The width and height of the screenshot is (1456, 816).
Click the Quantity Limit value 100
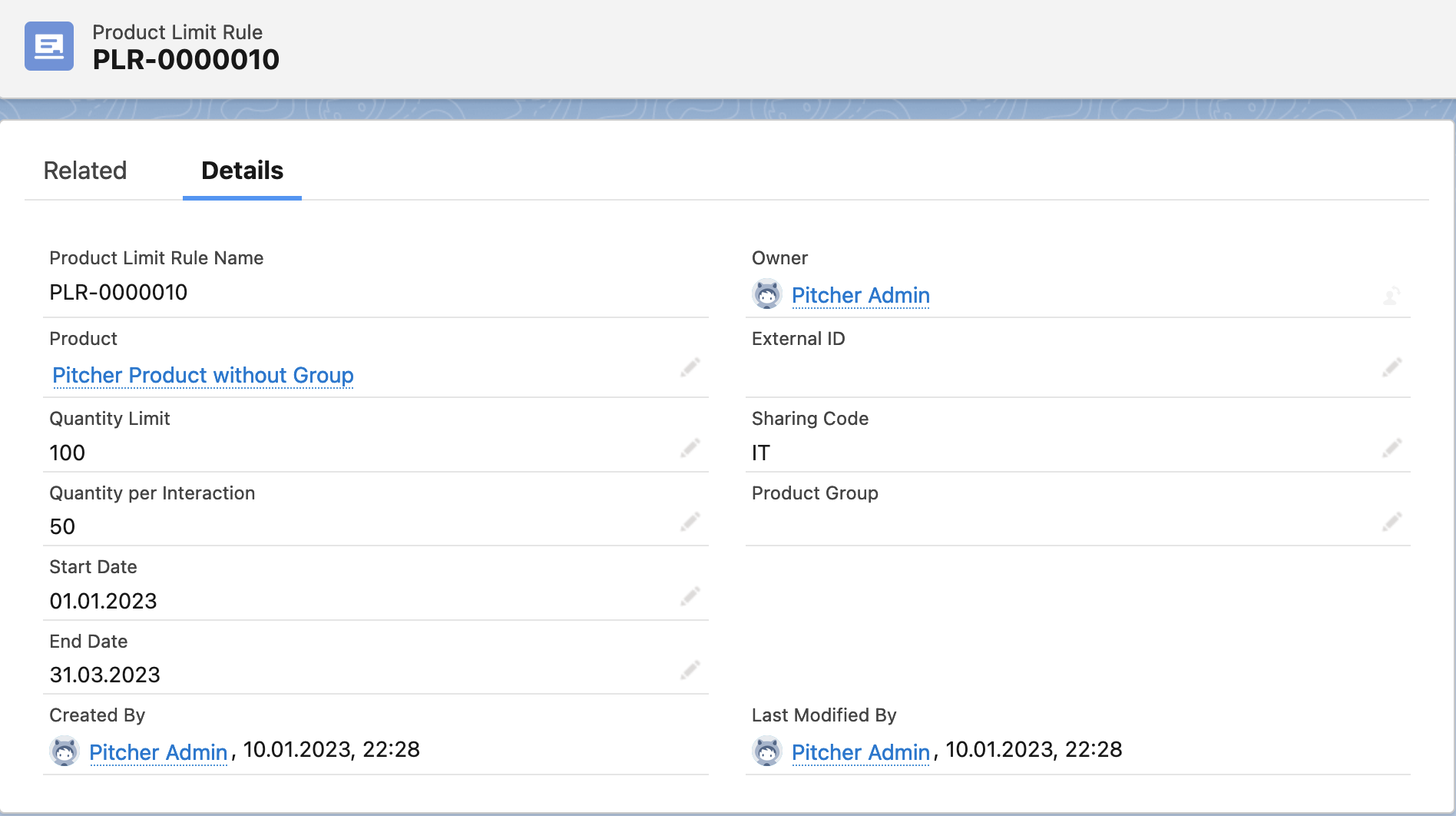(68, 453)
